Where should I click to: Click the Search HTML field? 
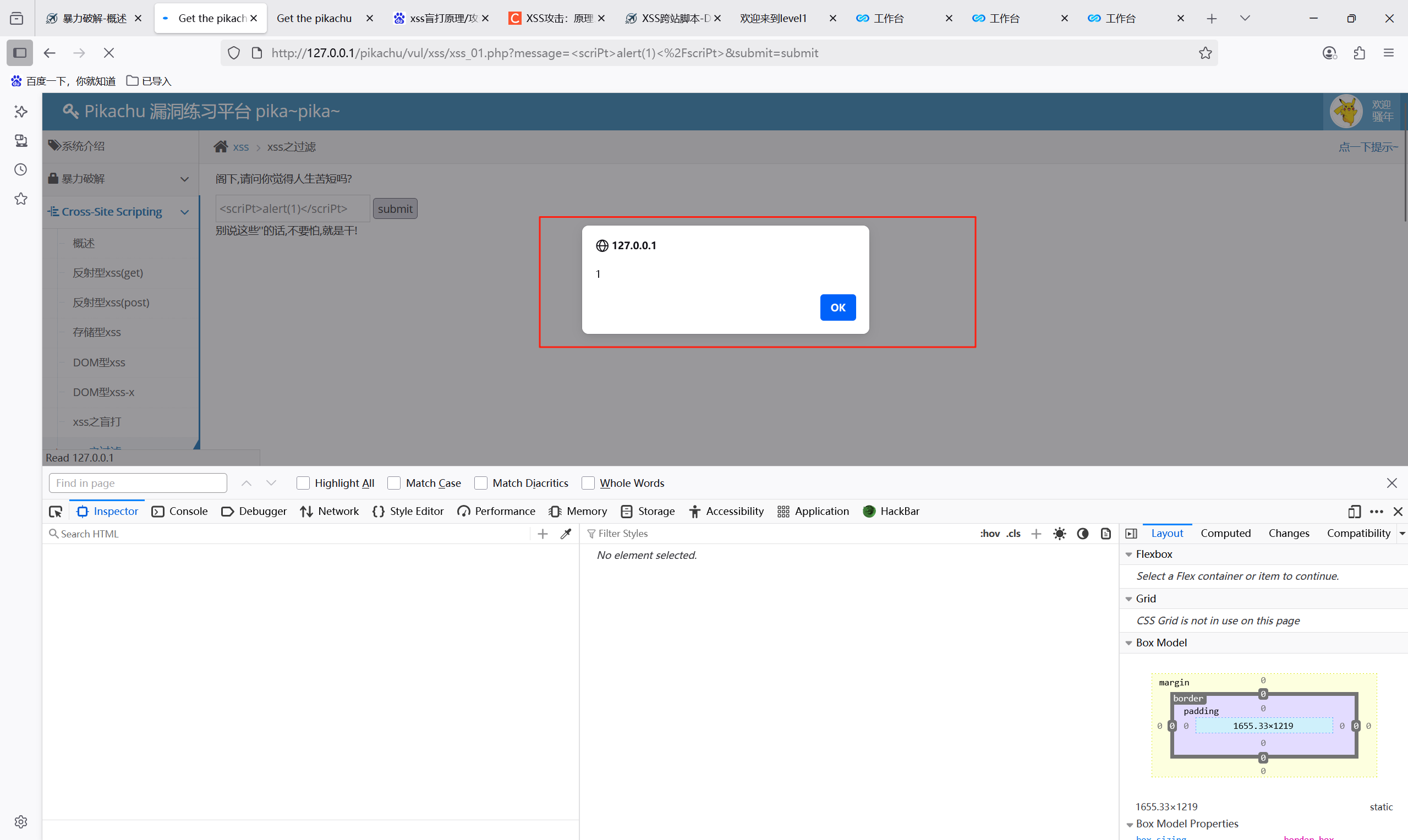click(x=289, y=534)
